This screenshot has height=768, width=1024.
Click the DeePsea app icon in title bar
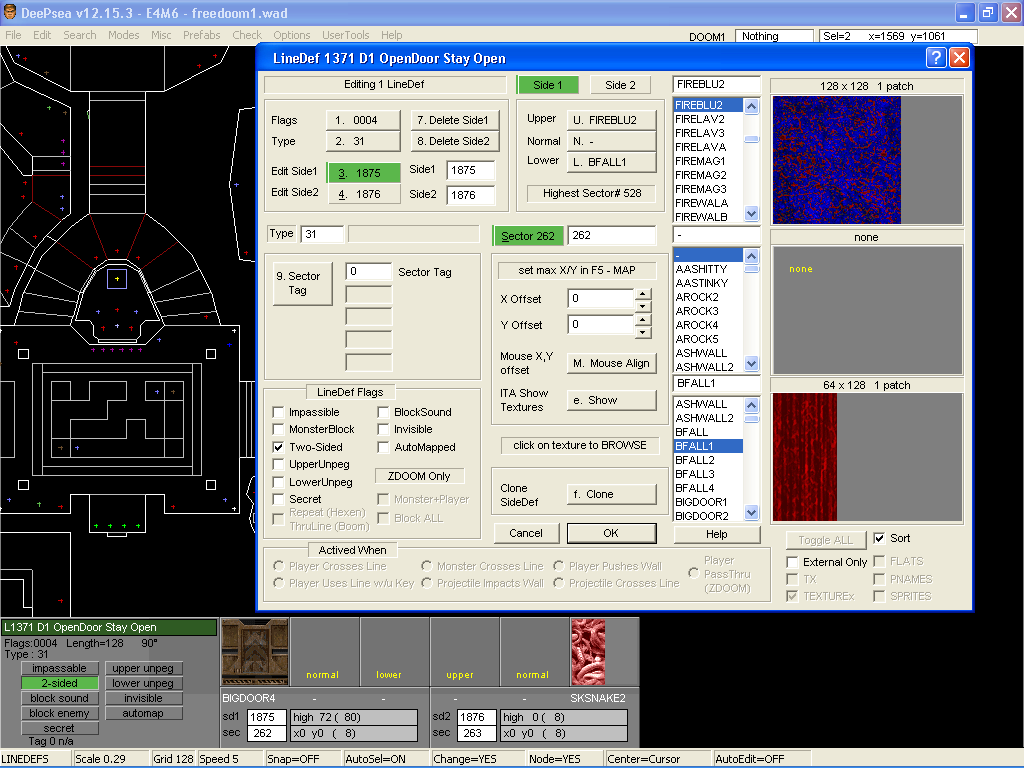point(10,12)
